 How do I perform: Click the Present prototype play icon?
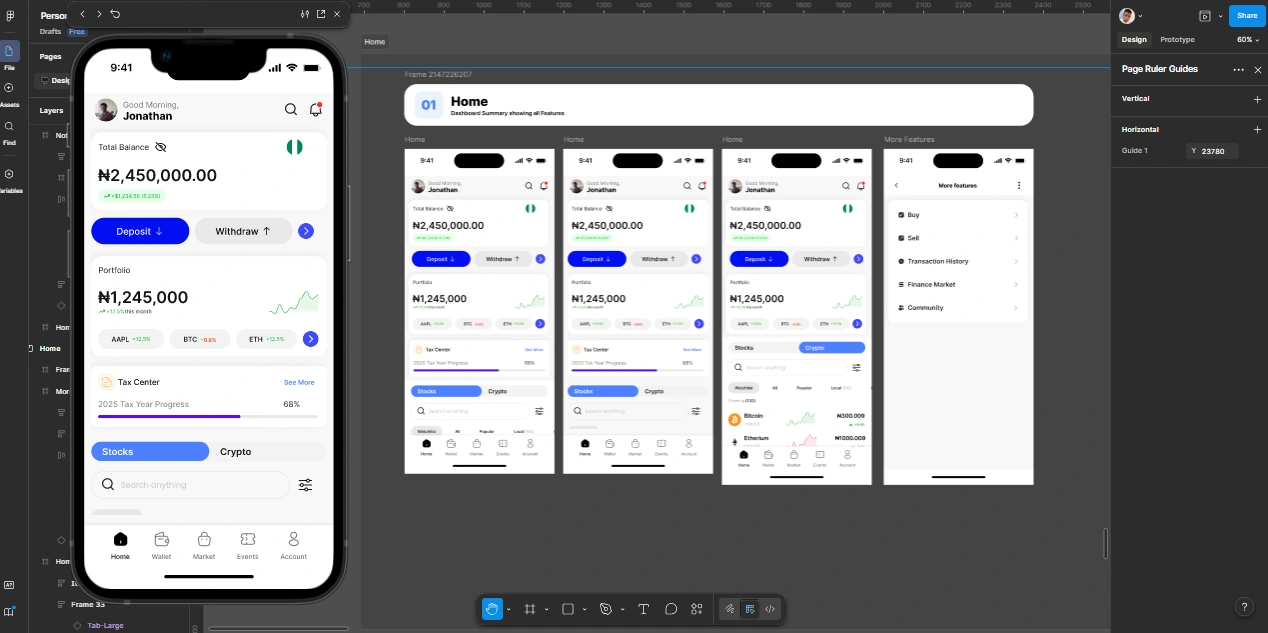click(1205, 16)
